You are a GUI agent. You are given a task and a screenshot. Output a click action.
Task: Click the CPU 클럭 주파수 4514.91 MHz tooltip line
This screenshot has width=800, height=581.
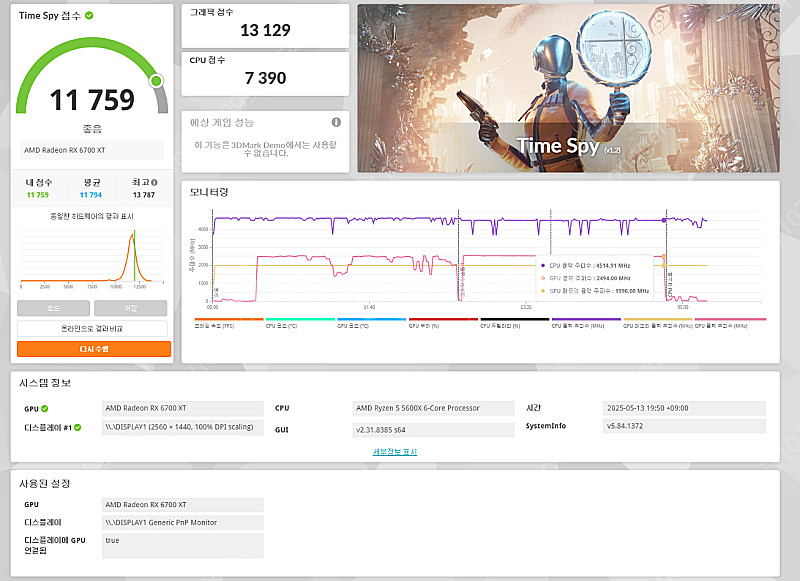pos(585,265)
